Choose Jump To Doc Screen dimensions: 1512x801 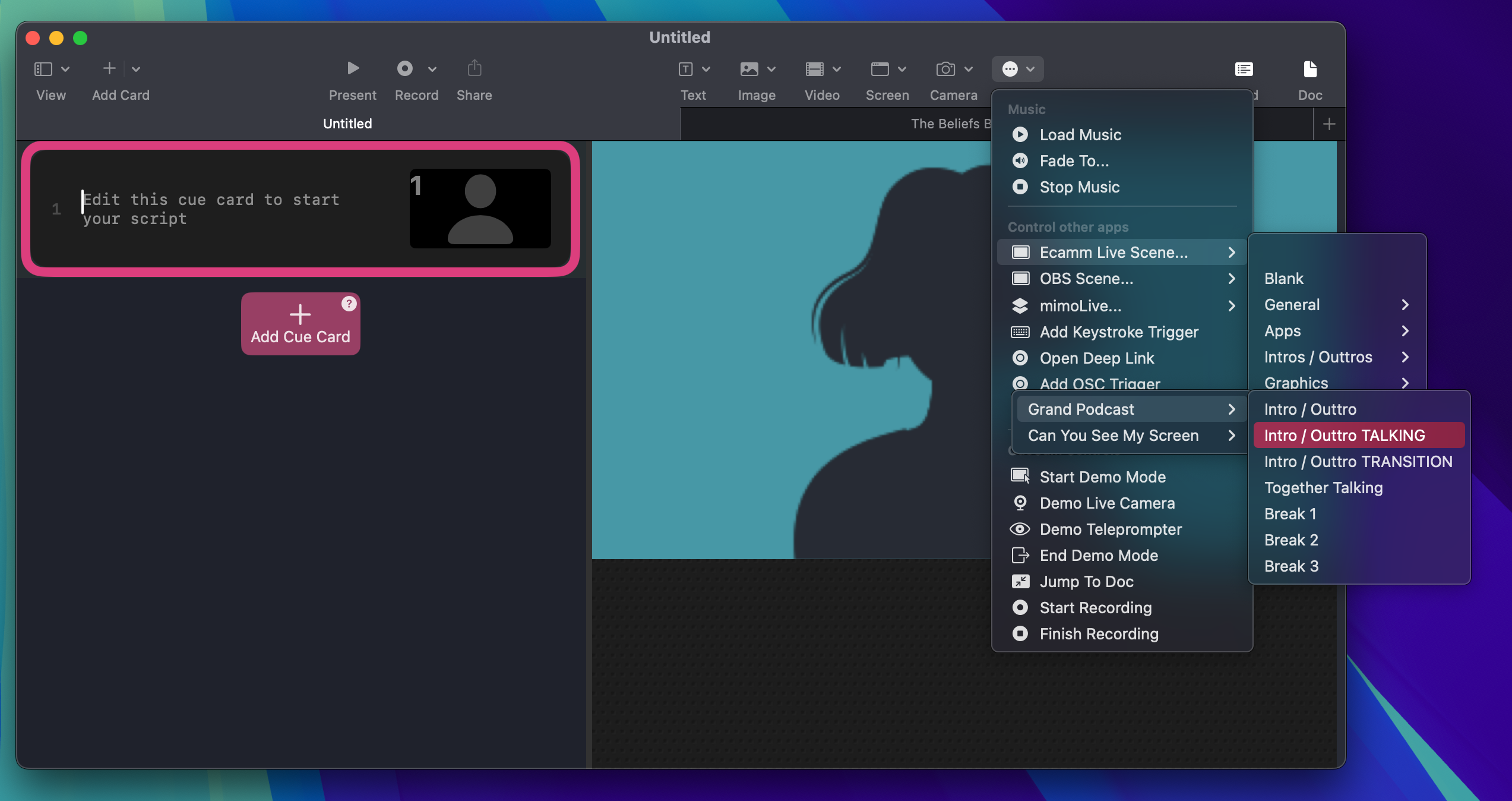point(1122,582)
